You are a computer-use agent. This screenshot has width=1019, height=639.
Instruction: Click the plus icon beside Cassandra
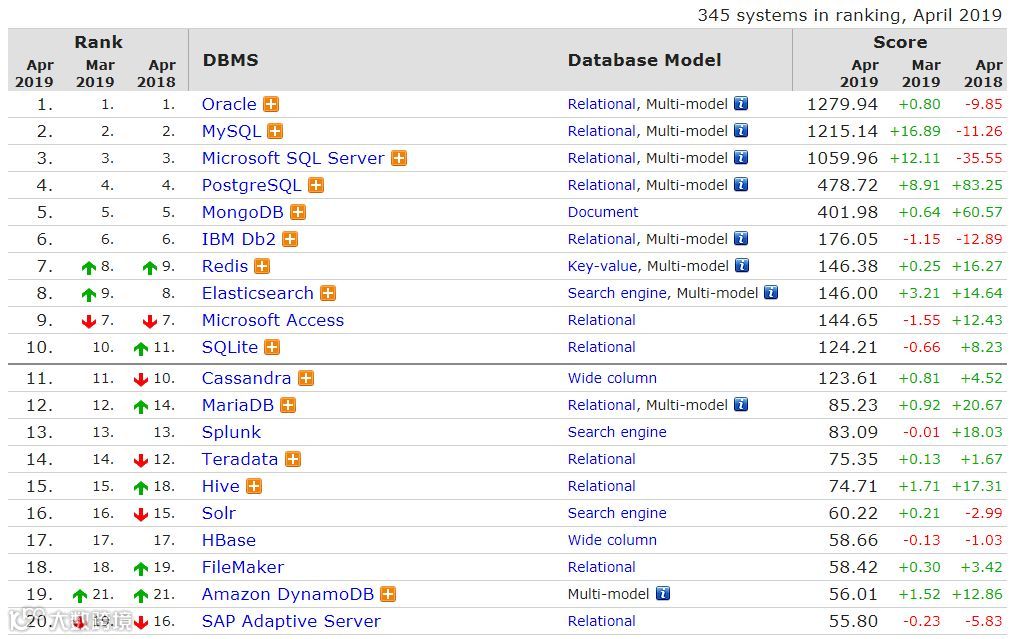click(306, 378)
